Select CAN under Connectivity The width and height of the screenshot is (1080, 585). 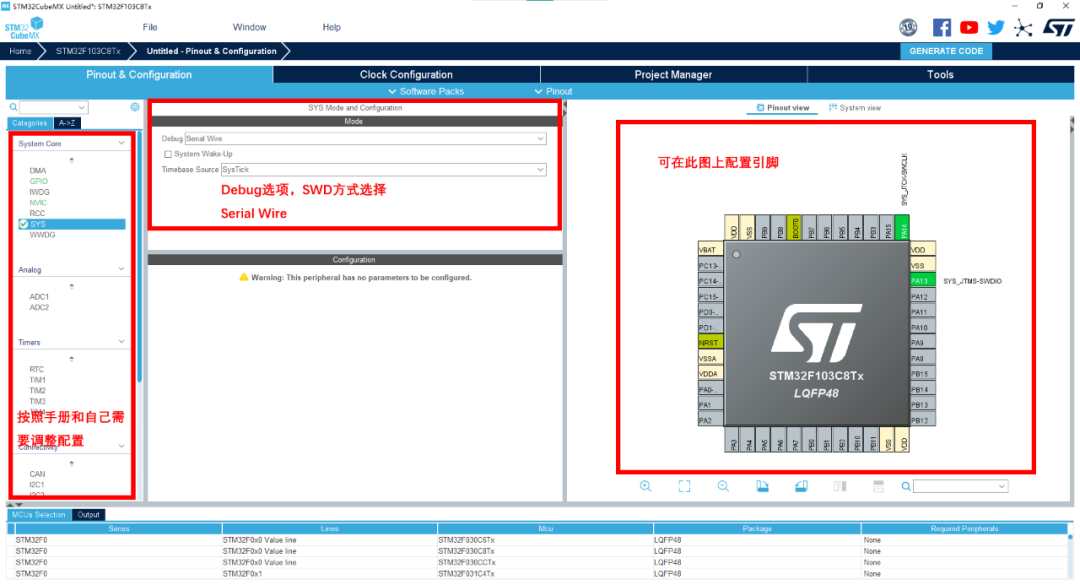tap(37, 474)
